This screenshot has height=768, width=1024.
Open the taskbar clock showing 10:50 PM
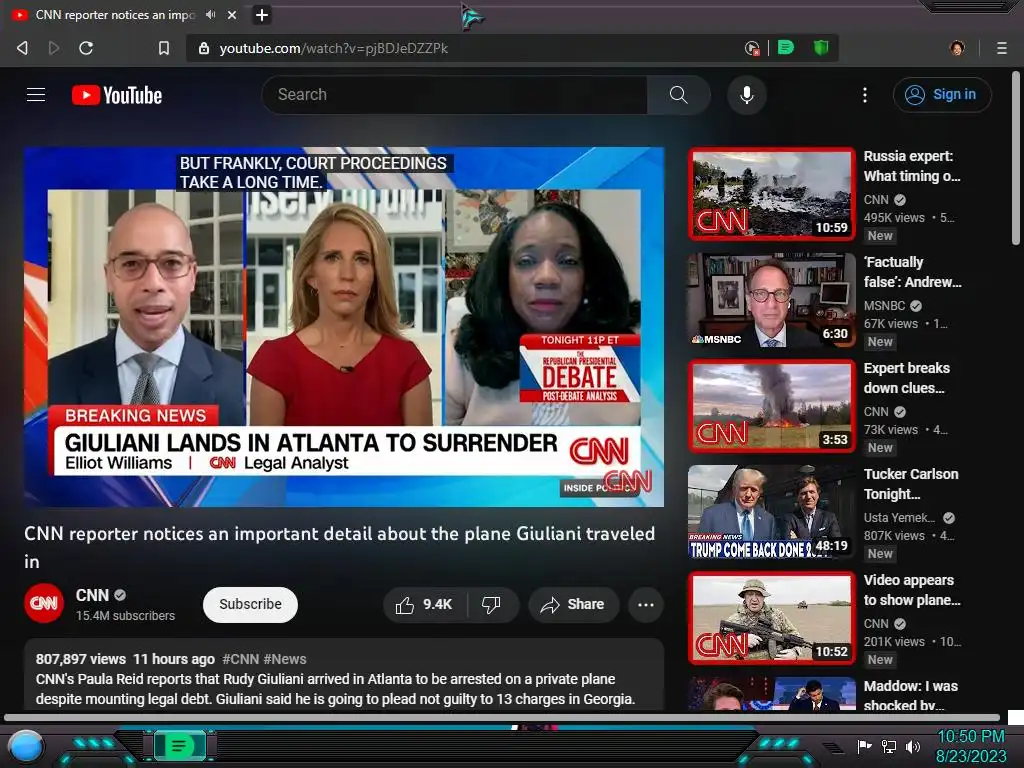971,746
